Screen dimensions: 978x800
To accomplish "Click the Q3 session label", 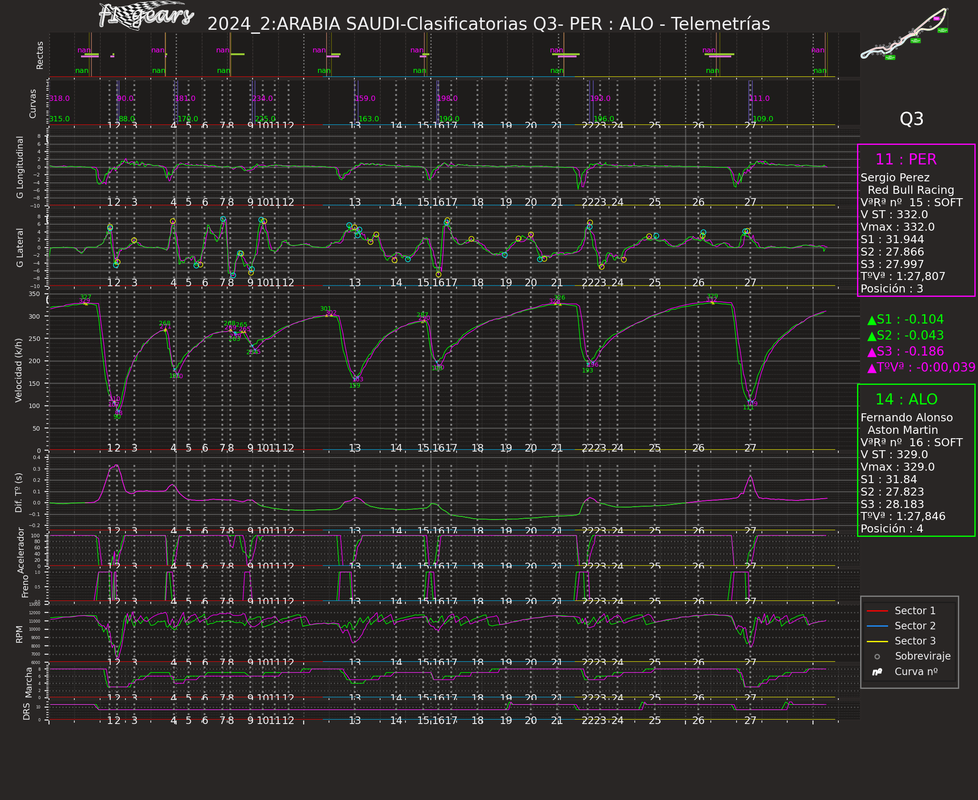I will (911, 119).
